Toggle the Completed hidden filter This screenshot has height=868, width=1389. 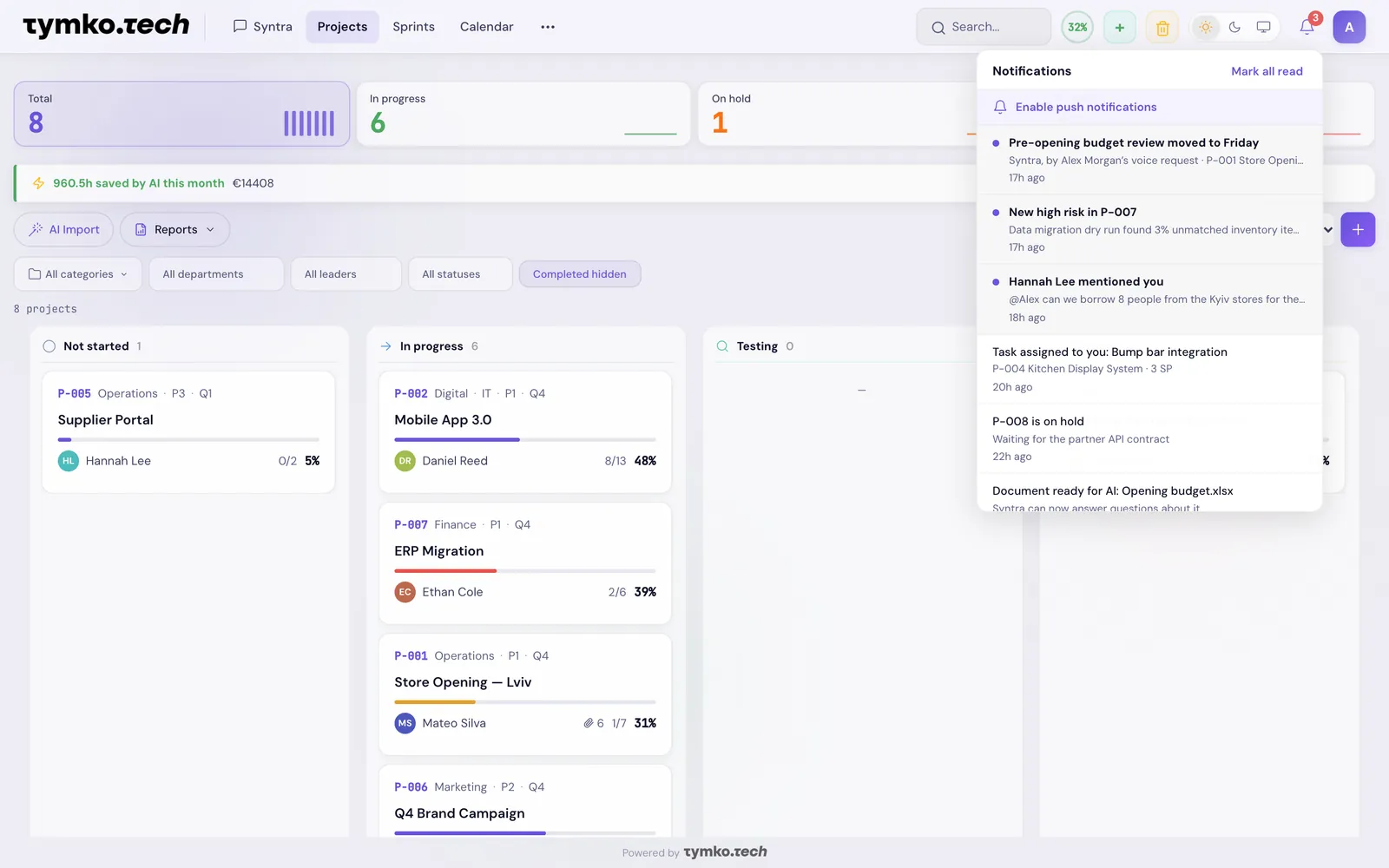579,274
